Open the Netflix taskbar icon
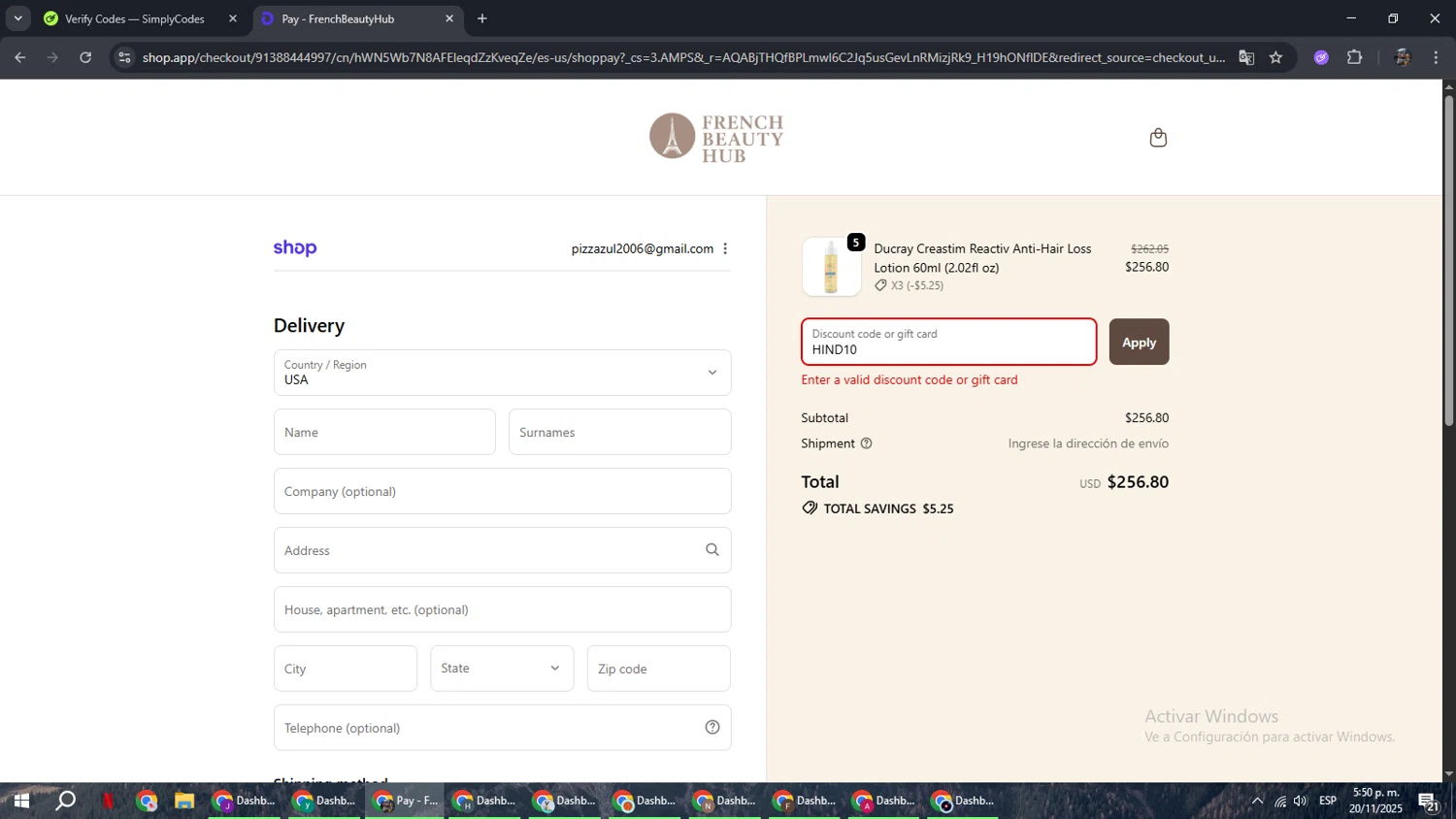This screenshot has height=819, width=1456. click(x=108, y=801)
